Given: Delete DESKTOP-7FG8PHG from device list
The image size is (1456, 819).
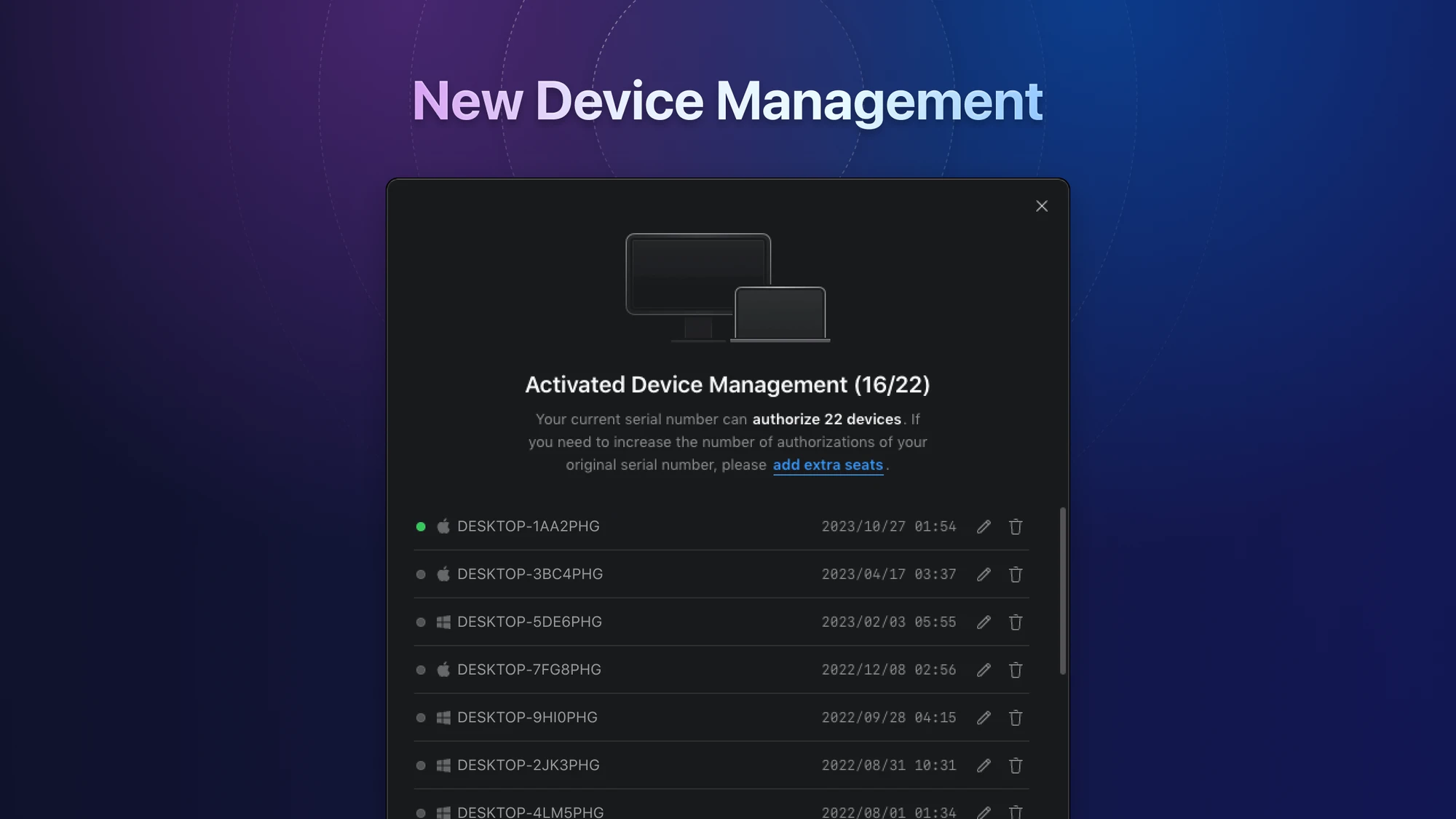Looking at the screenshot, I should click(1016, 670).
